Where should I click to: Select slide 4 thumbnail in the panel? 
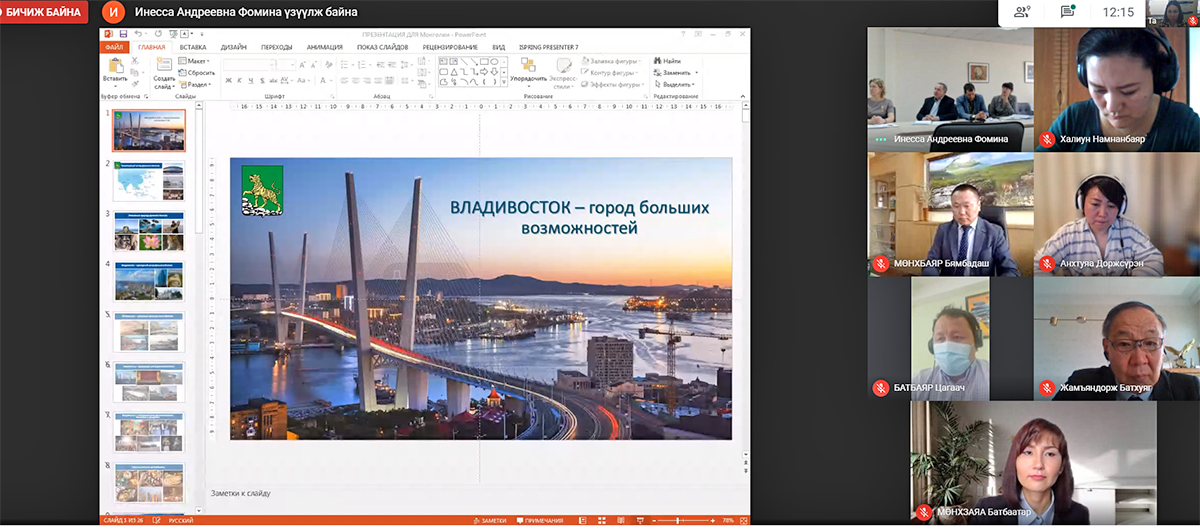click(149, 281)
